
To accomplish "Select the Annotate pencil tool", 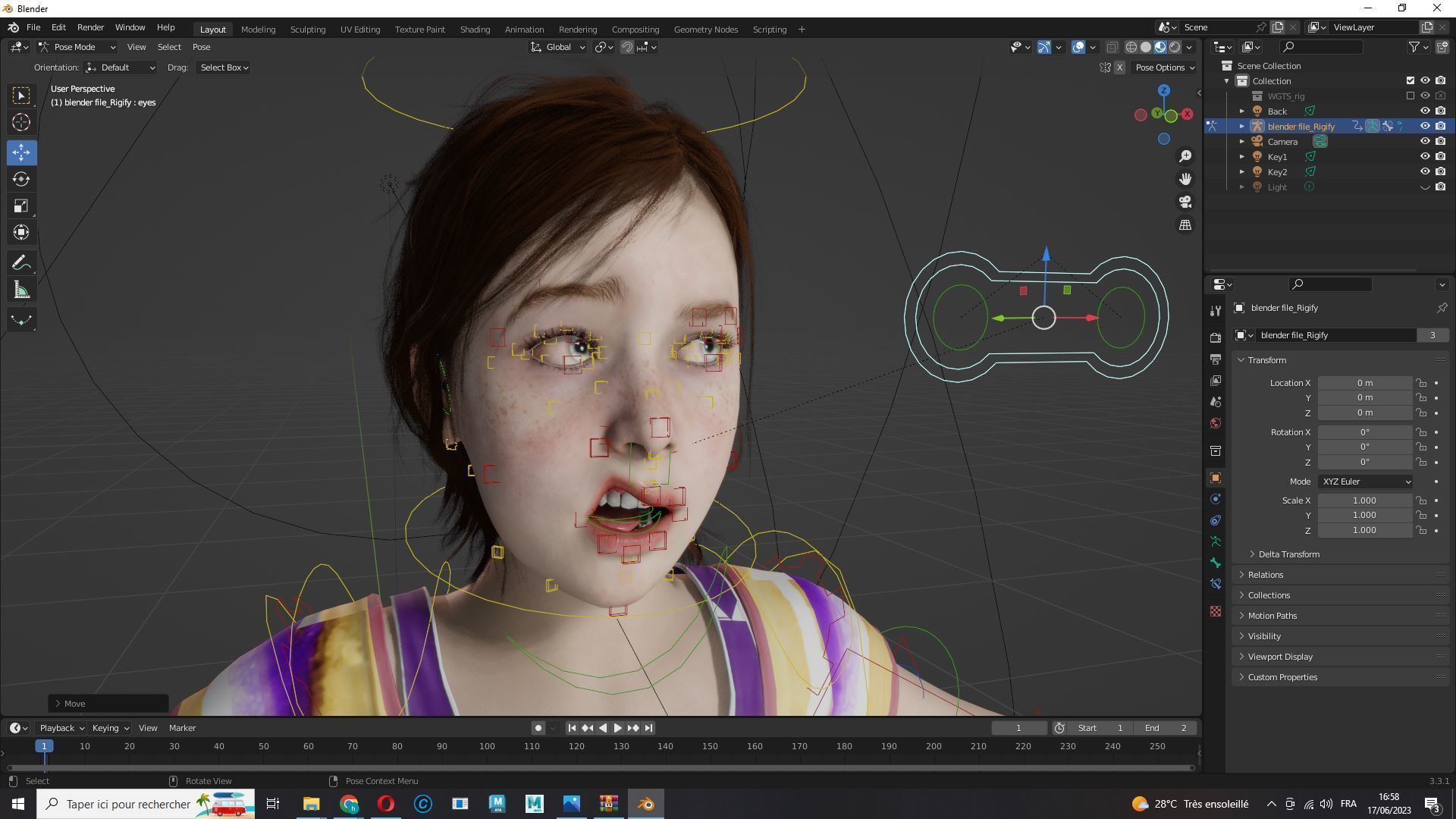I will 21,263.
